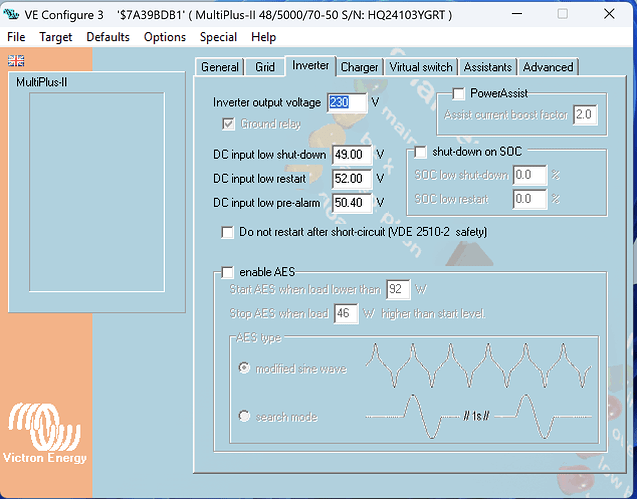Select MultiPlus-II in the left panel
This screenshot has height=499, width=637.
[x=42, y=82]
